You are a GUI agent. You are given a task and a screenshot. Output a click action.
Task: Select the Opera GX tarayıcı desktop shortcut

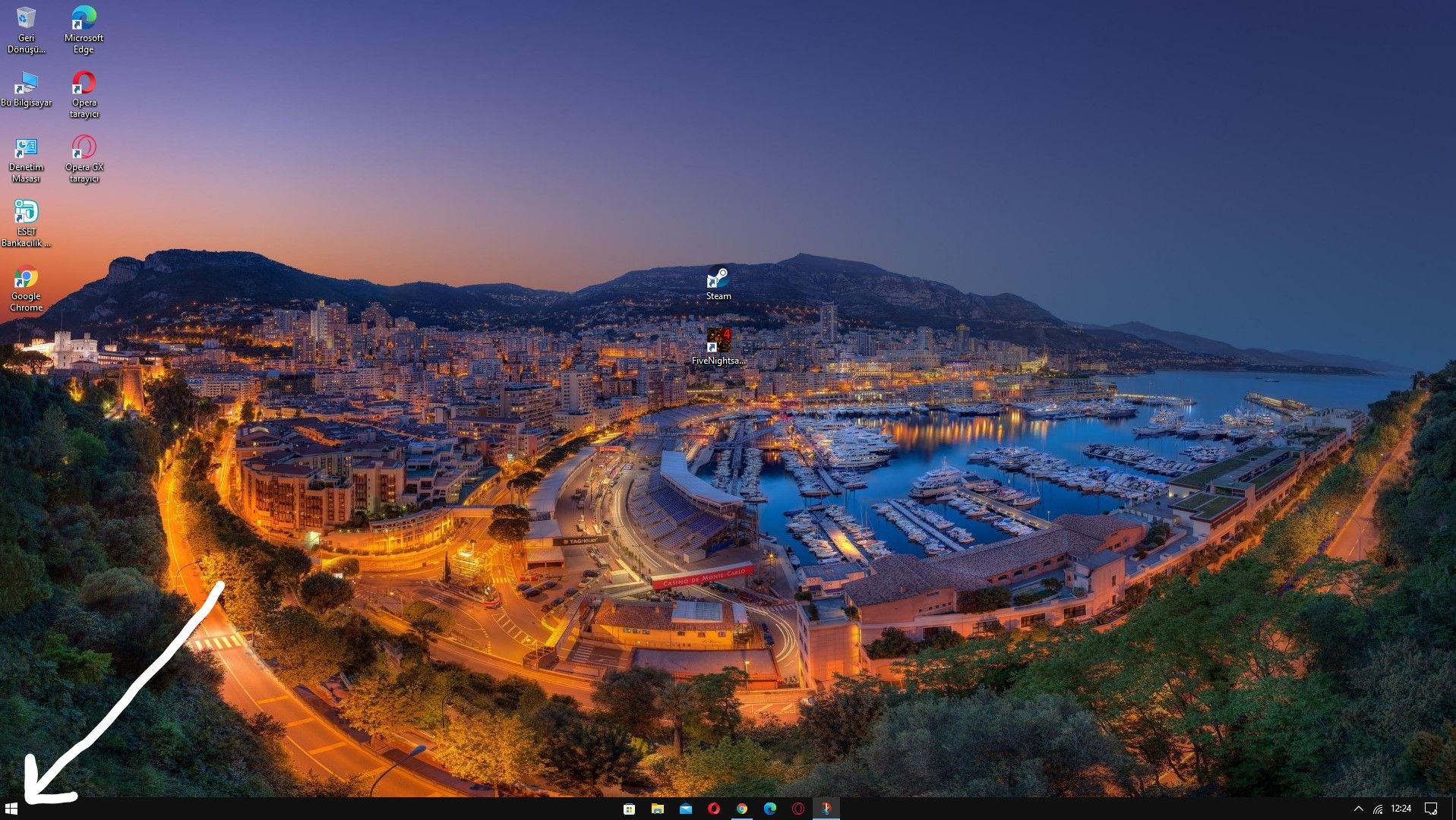point(84,159)
